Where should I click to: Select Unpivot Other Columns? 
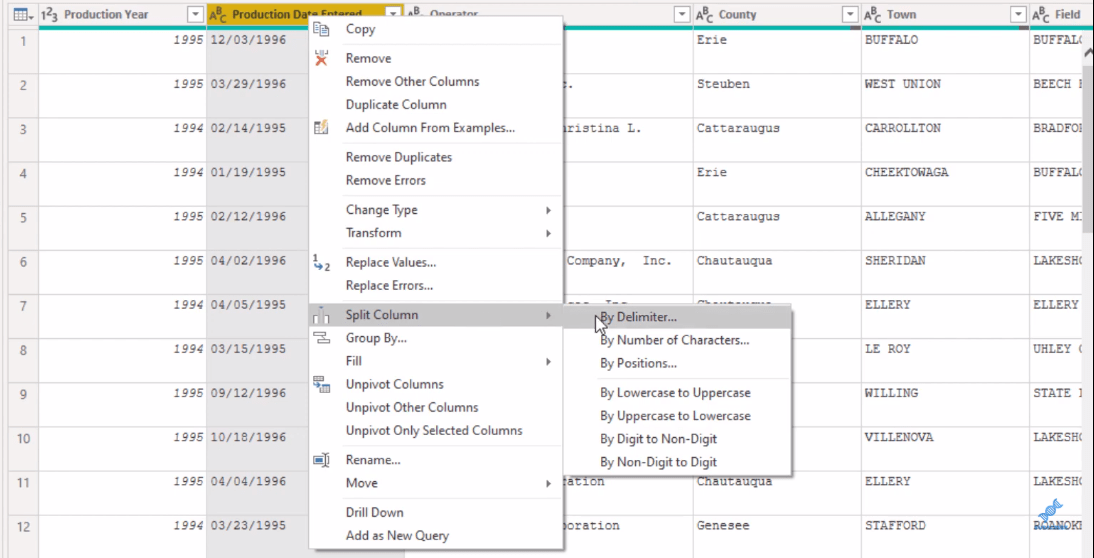(437, 407)
